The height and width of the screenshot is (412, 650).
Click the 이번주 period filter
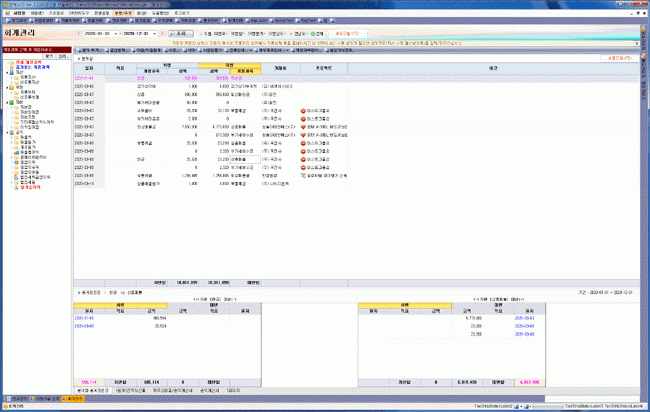tap(220, 34)
